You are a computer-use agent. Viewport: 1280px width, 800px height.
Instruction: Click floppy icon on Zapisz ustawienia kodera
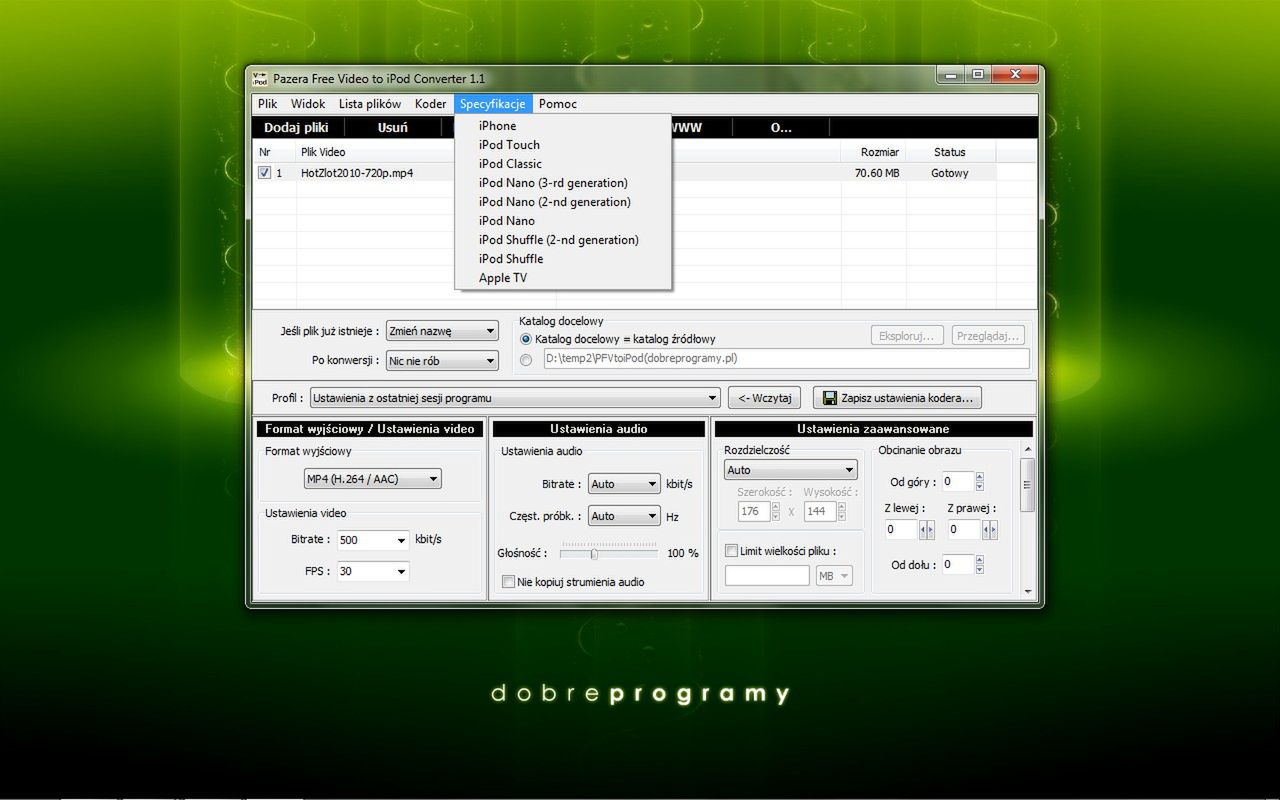coord(829,398)
